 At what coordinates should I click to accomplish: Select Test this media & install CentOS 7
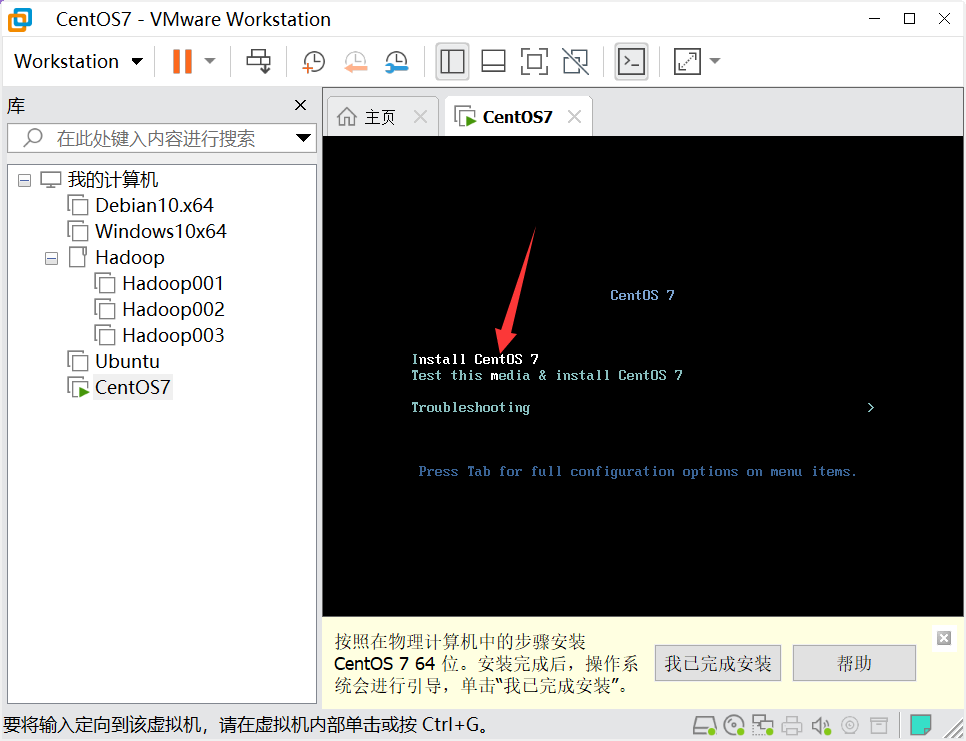547,375
